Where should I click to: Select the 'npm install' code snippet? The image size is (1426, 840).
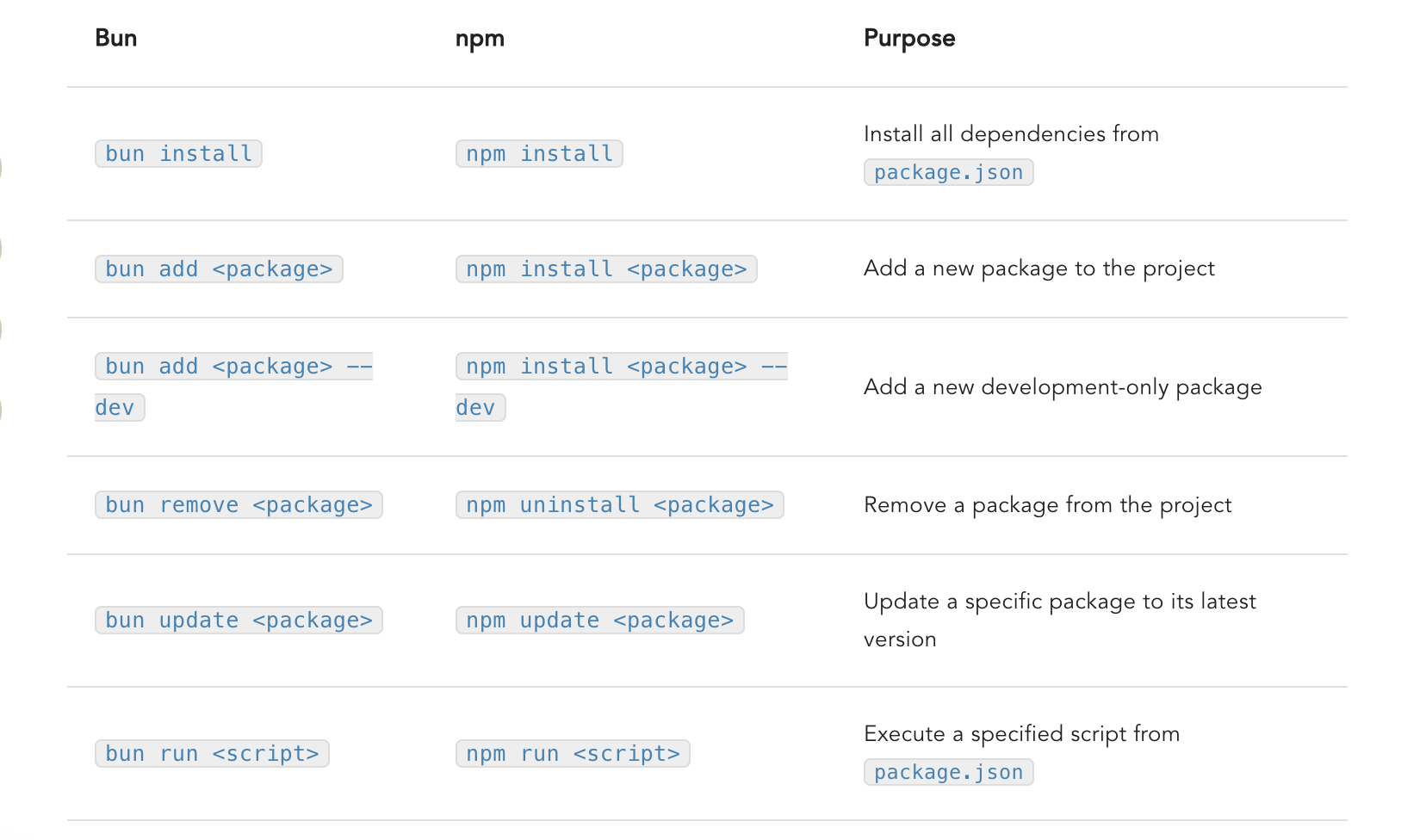point(539,154)
